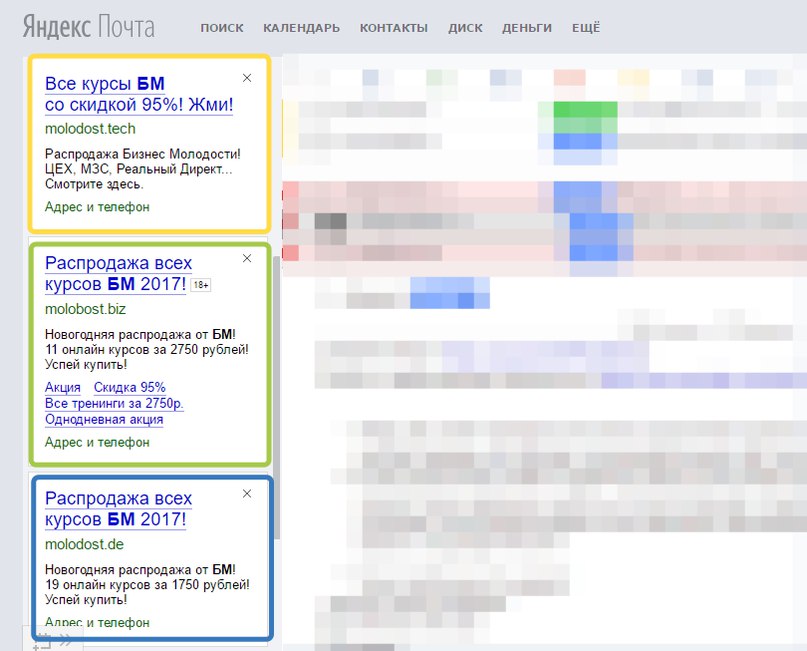This screenshot has width=807, height=651.
Task: Click the "ЦЕХ, МЗС, Реальный Директ..." line
Action: click(138, 169)
